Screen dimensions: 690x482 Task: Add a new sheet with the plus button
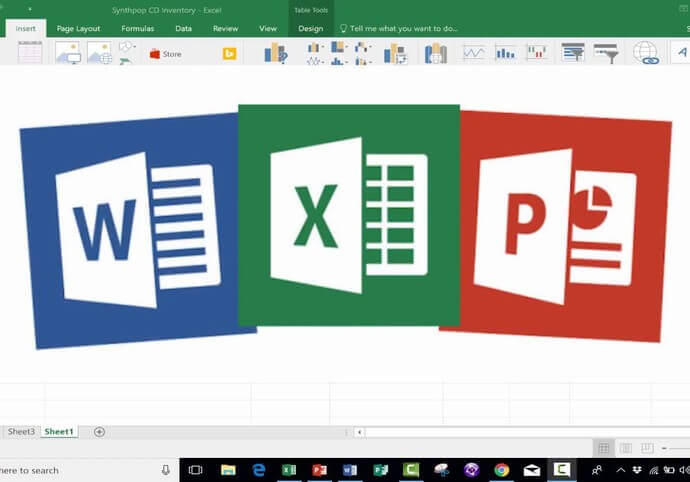[99, 432]
